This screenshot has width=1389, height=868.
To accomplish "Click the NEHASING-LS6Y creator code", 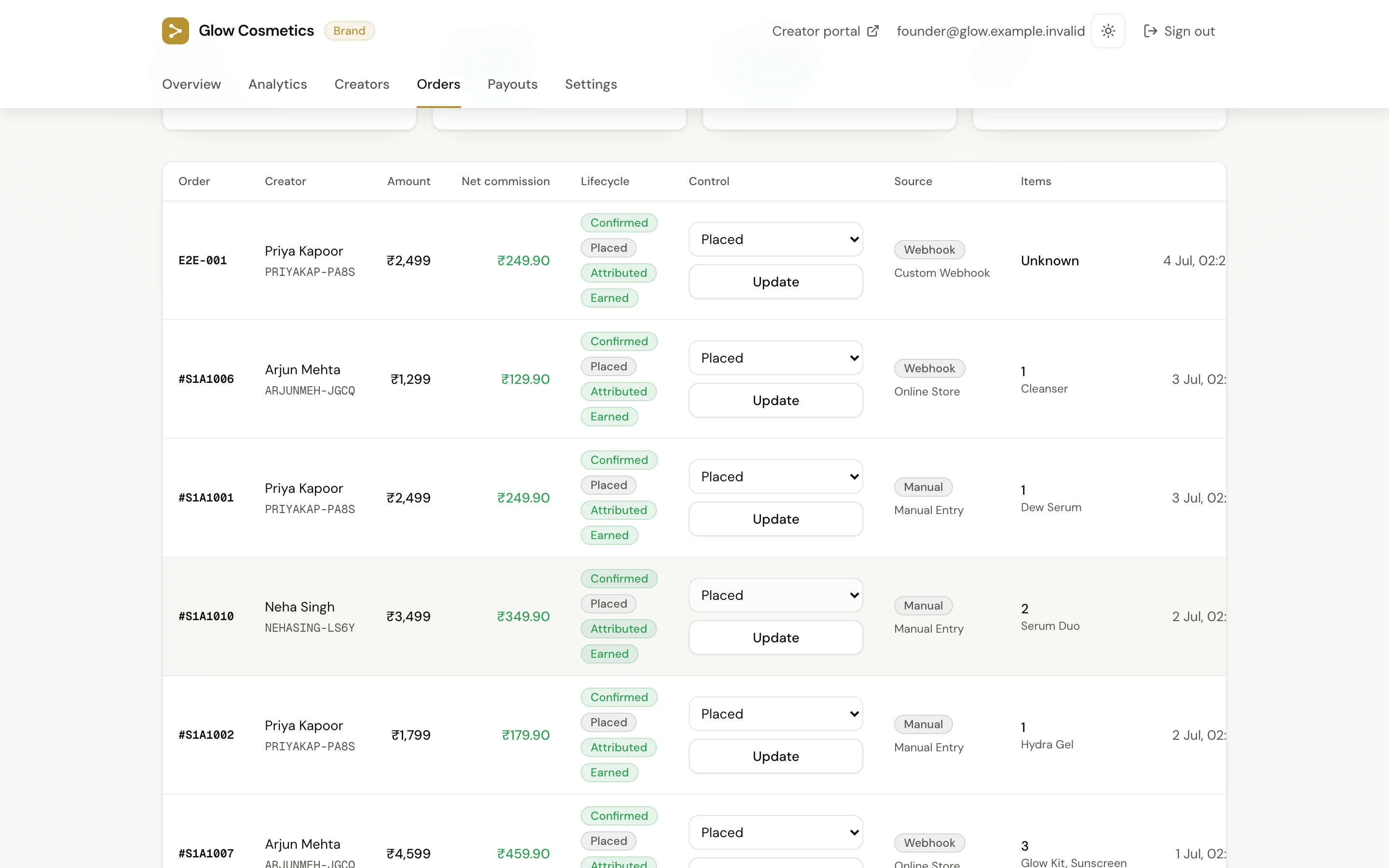I will click(x=310, y=628).
